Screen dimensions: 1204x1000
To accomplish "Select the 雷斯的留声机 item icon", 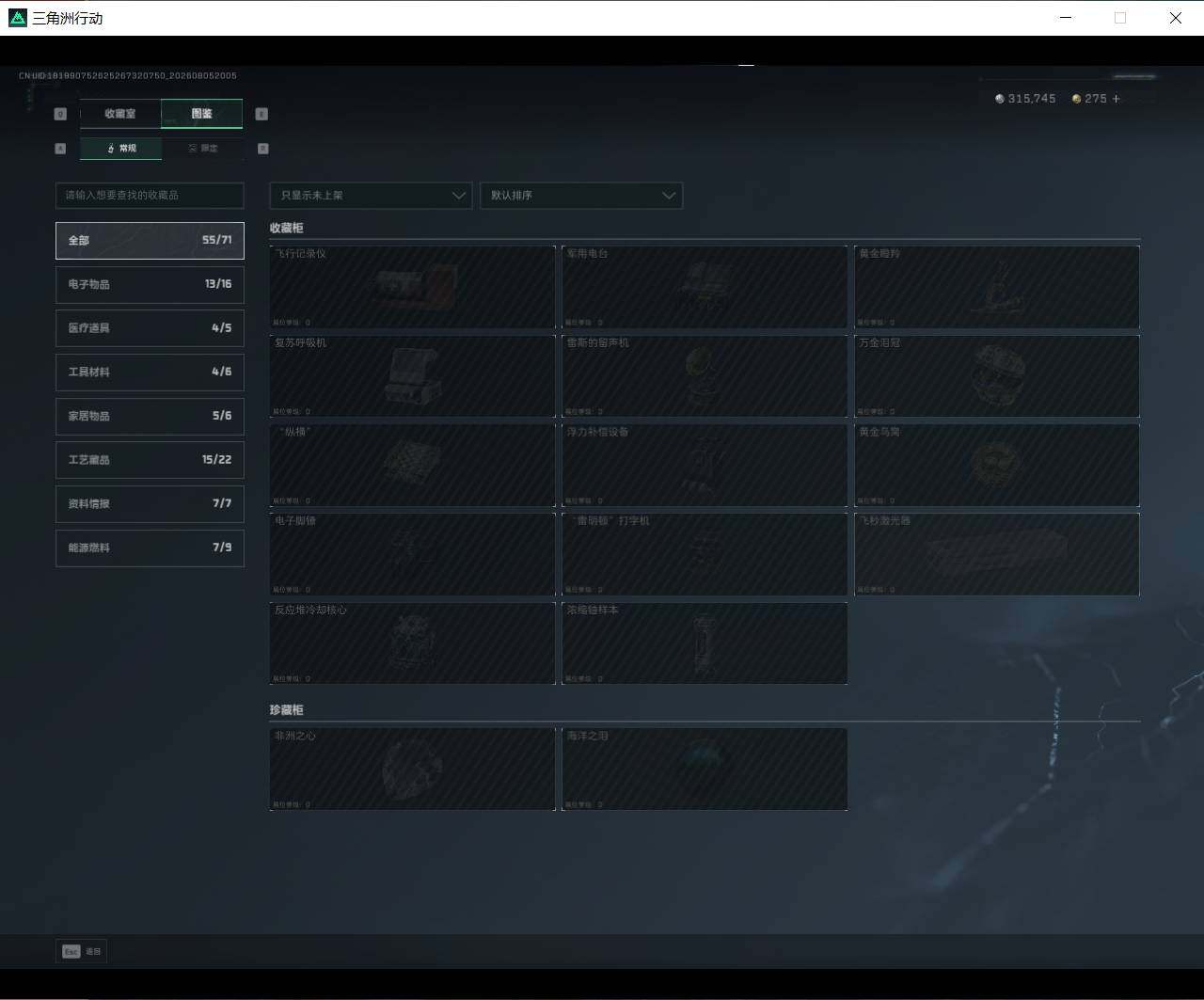I will click(705, 375).
